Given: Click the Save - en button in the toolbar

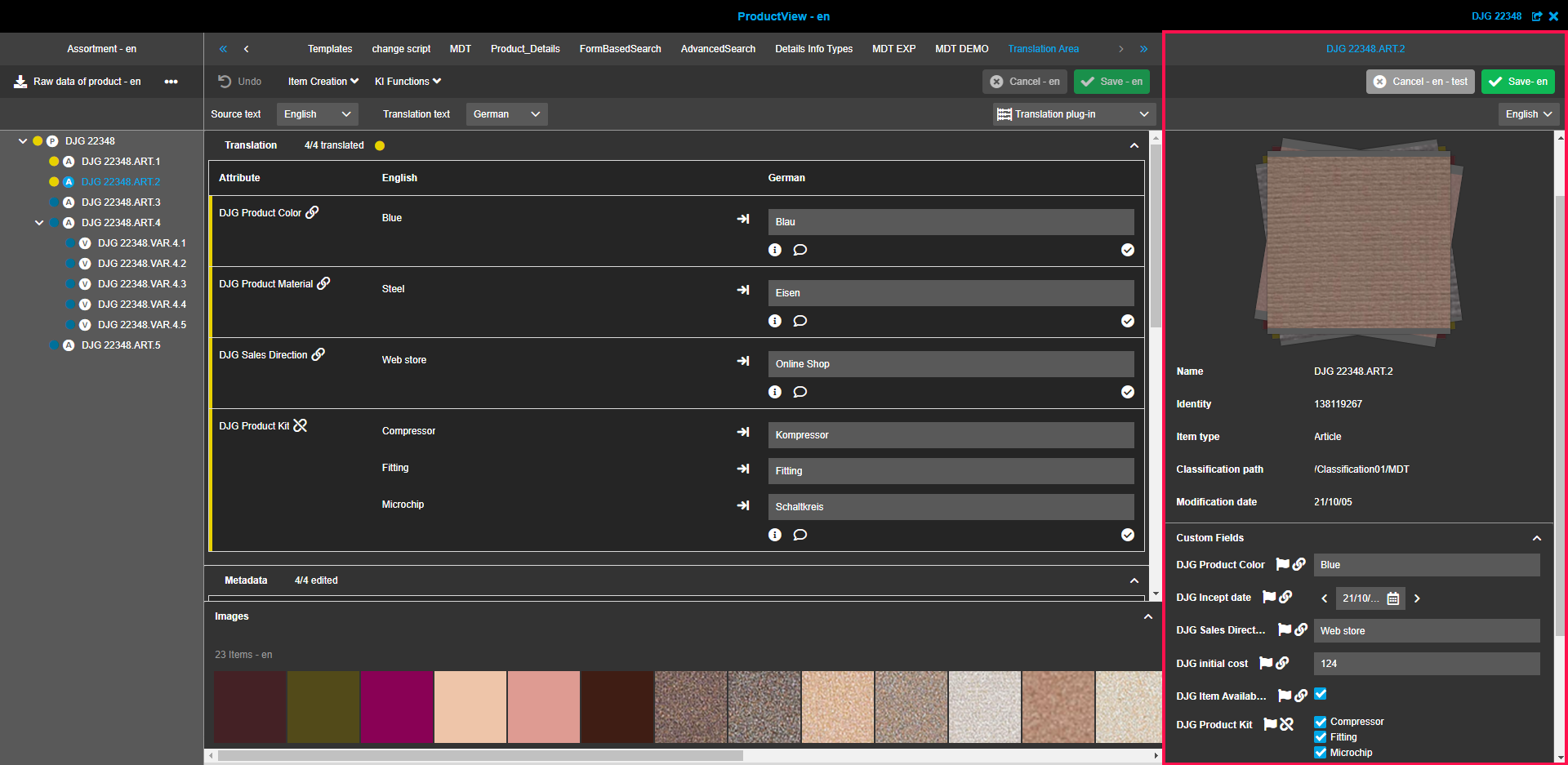Looking at the screenshot, I should point(1111,82).
